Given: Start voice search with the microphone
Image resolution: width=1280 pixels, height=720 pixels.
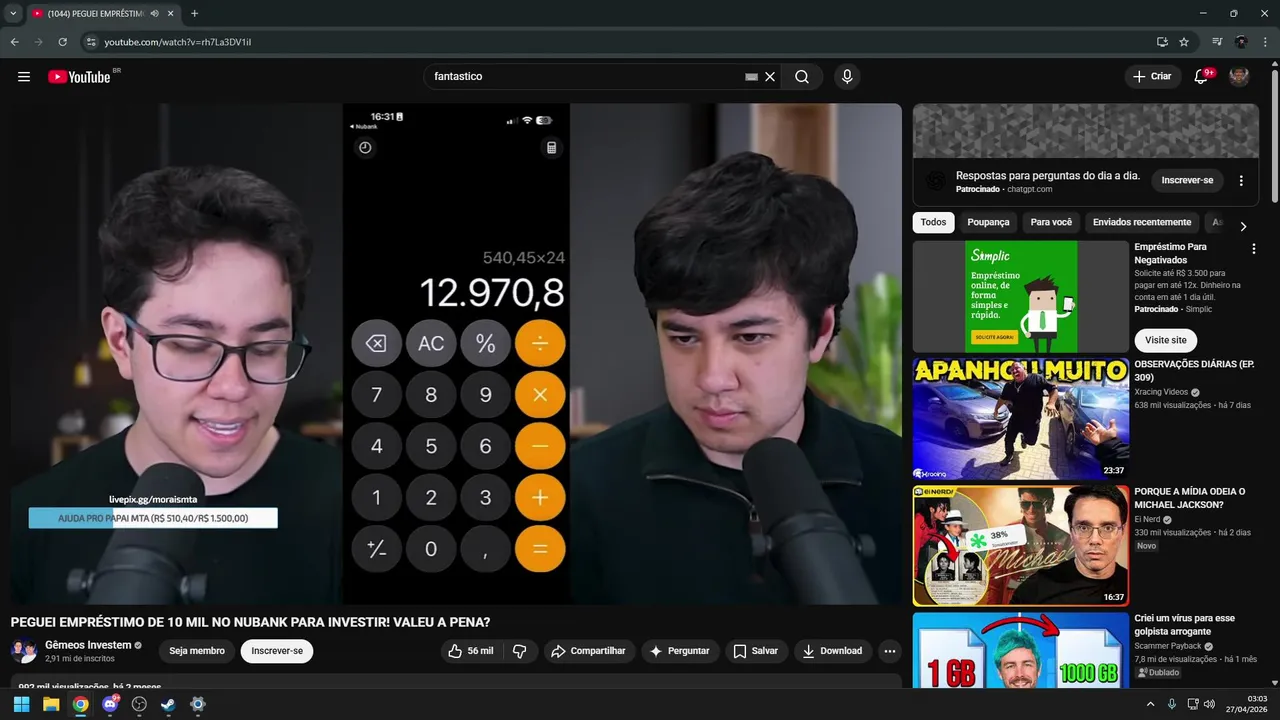Looking at the screenshot, I should 847,77.
